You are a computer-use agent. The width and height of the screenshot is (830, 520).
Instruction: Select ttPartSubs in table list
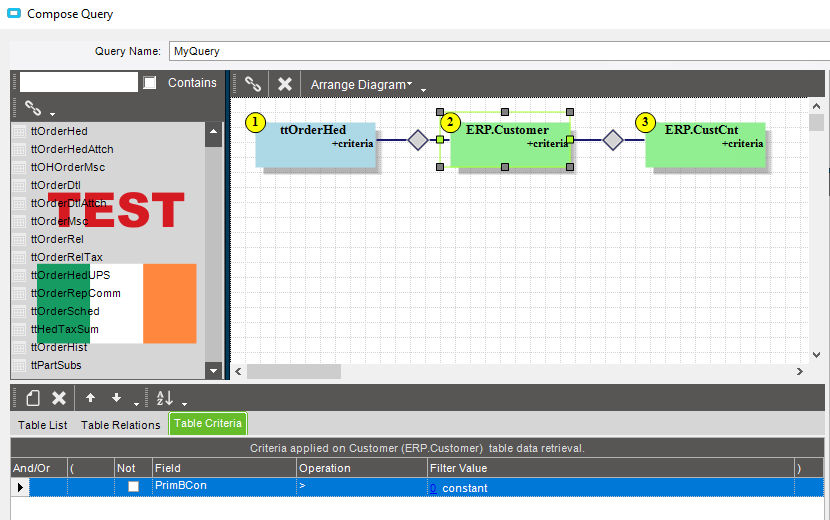point(56,365)
